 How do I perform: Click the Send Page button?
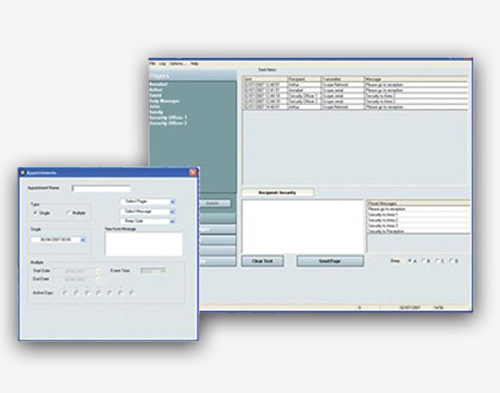coord(330,261)
